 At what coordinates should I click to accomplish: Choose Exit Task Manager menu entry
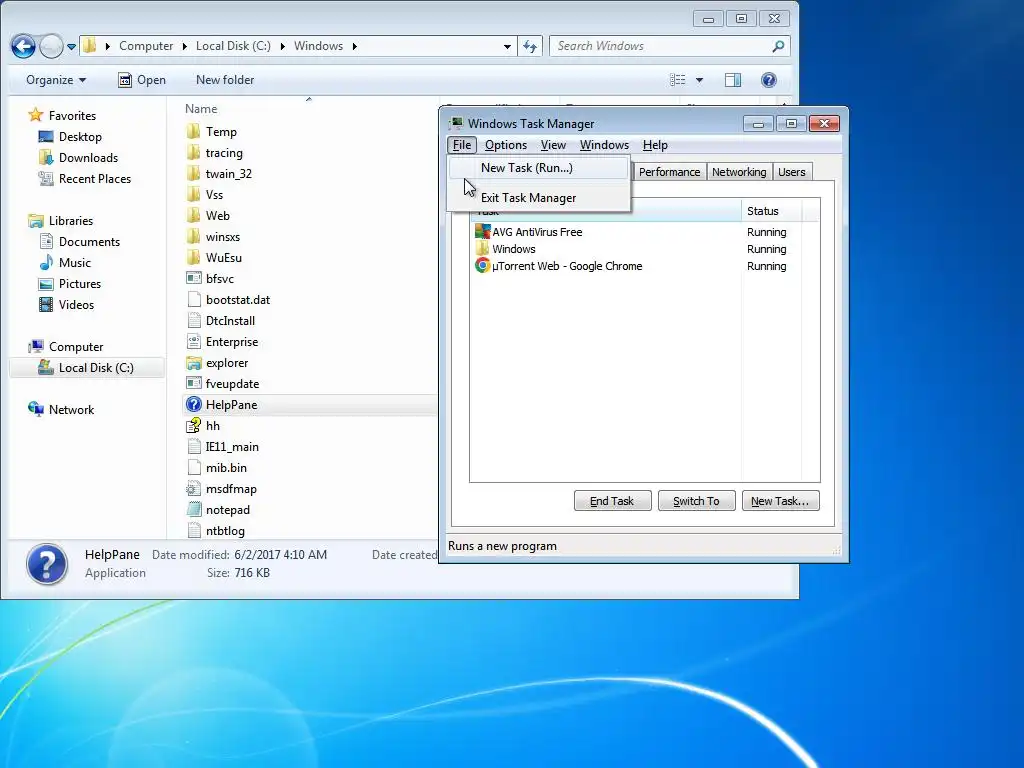tap(539, 198)
